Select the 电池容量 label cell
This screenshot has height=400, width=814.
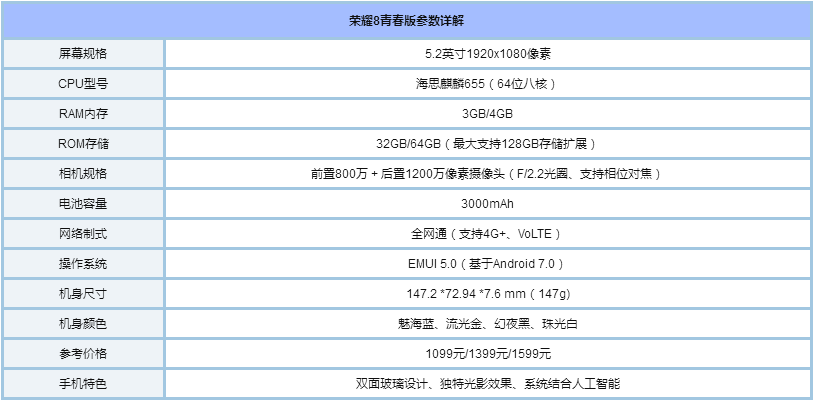pos(83,204)
